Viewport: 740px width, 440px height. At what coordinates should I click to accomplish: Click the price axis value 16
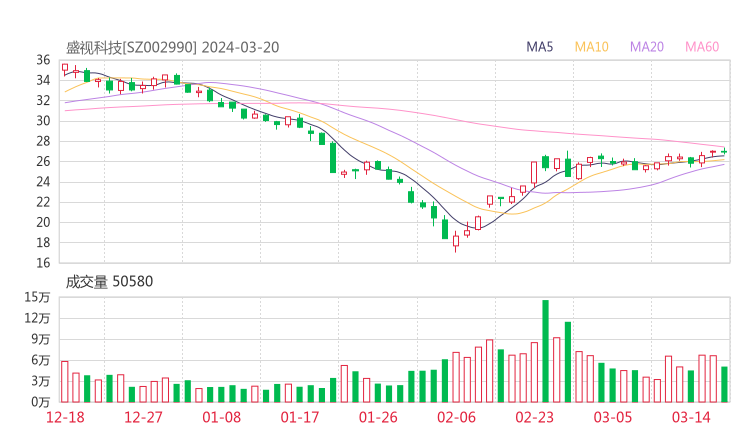(43, 262)
